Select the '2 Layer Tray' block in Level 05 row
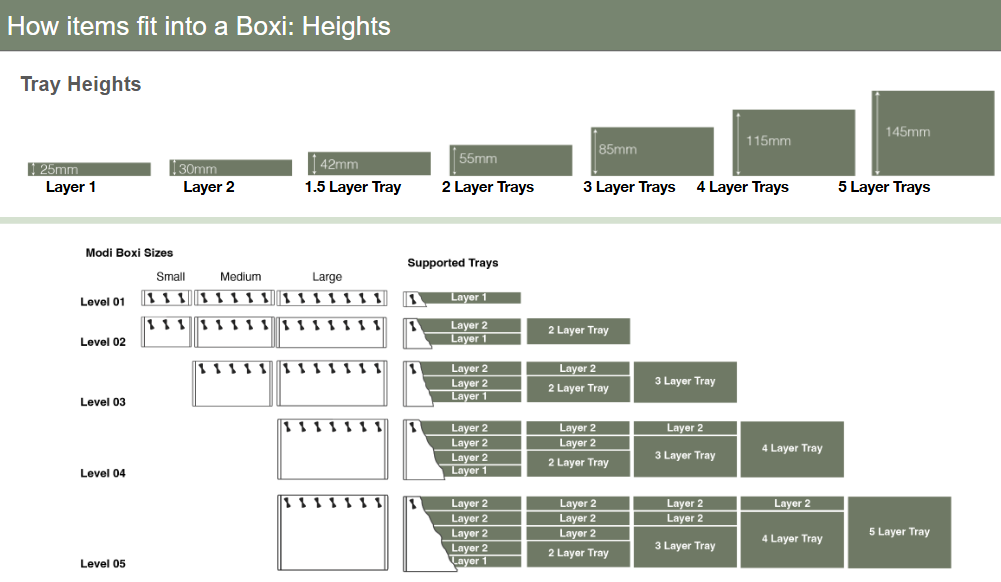 coord(578,553)
